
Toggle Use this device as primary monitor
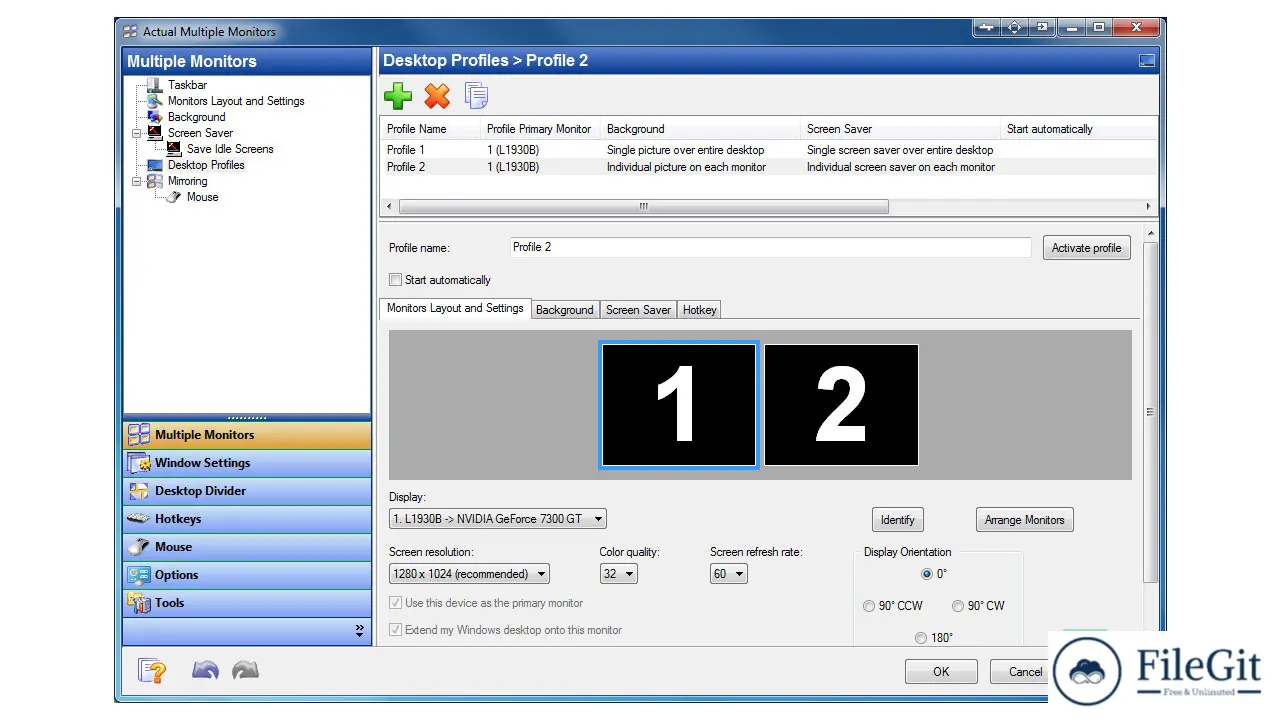[x=395, y=603]
